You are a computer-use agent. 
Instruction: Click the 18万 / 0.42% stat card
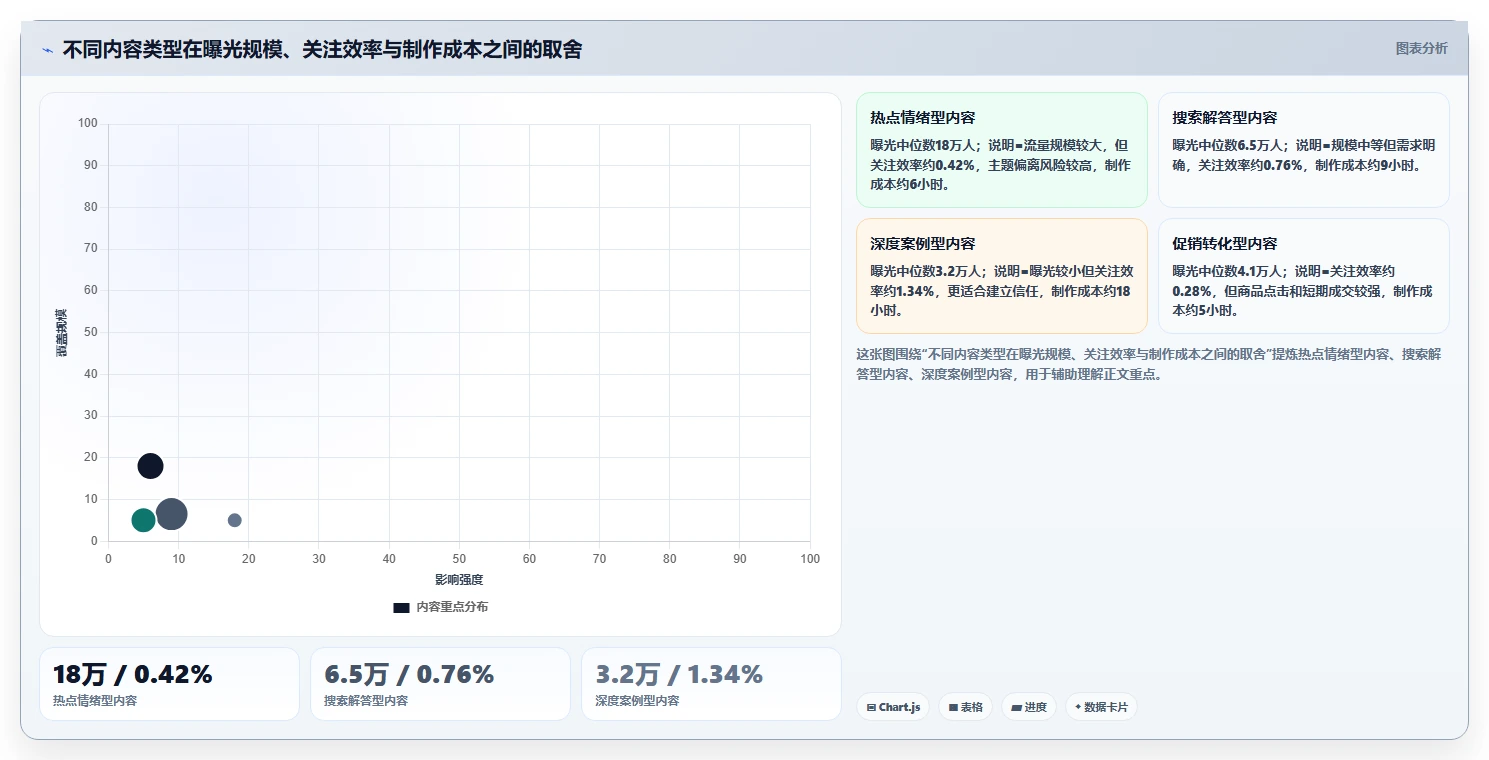click(169, 684)
